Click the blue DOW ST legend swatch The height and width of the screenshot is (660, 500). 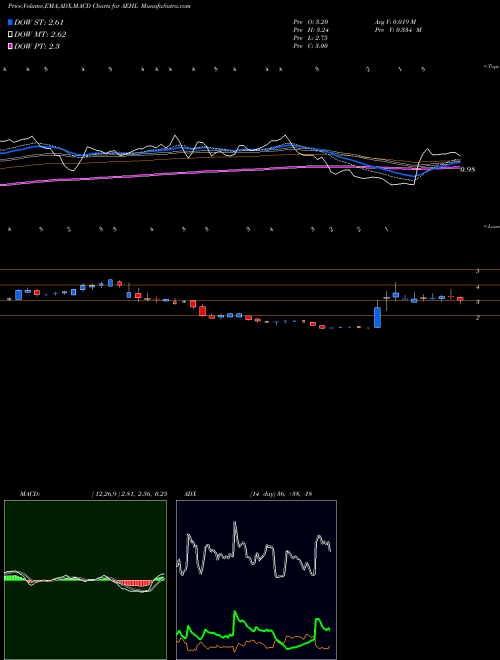[11, 22]
